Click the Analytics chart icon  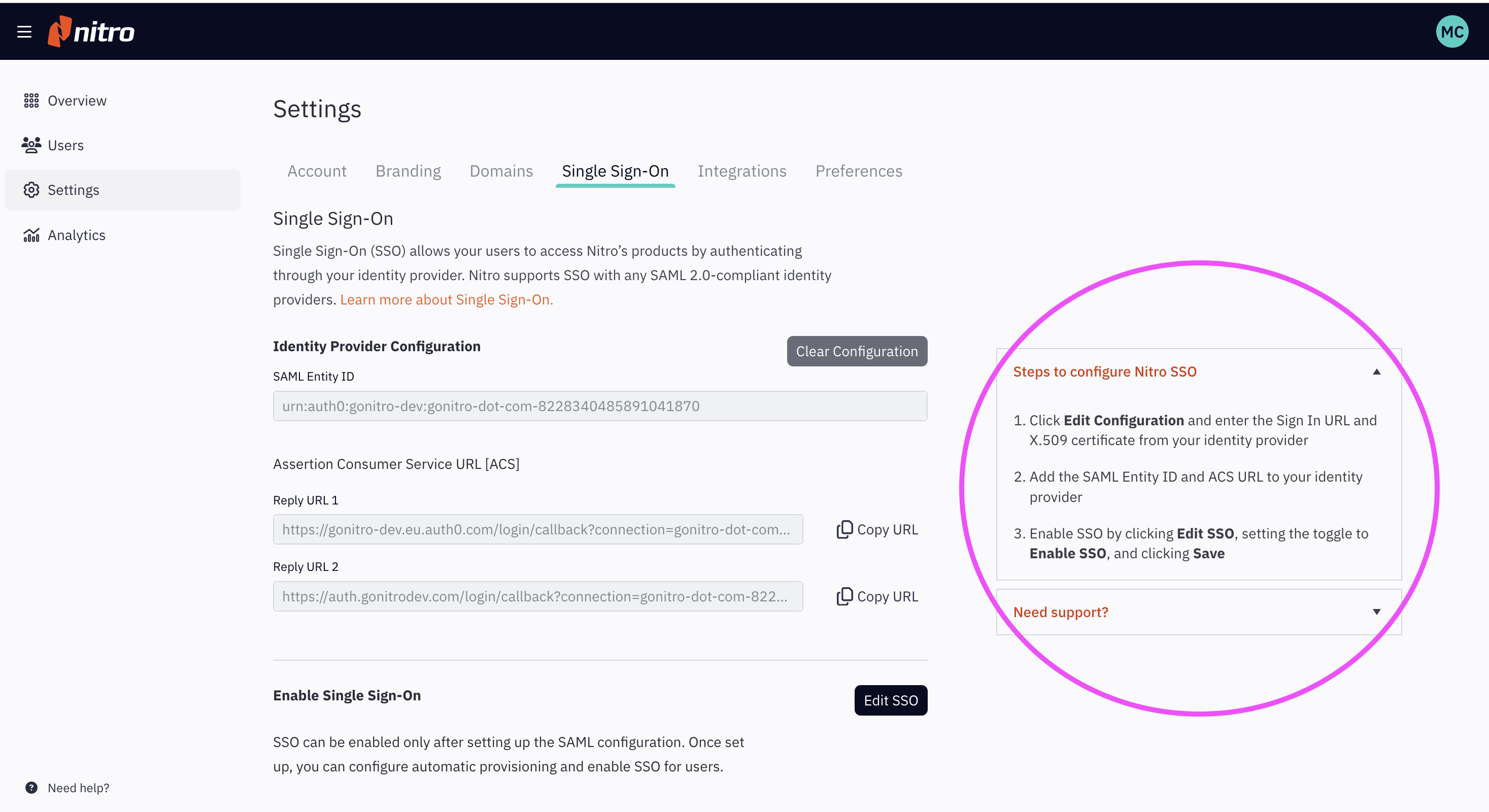[31, 235]
